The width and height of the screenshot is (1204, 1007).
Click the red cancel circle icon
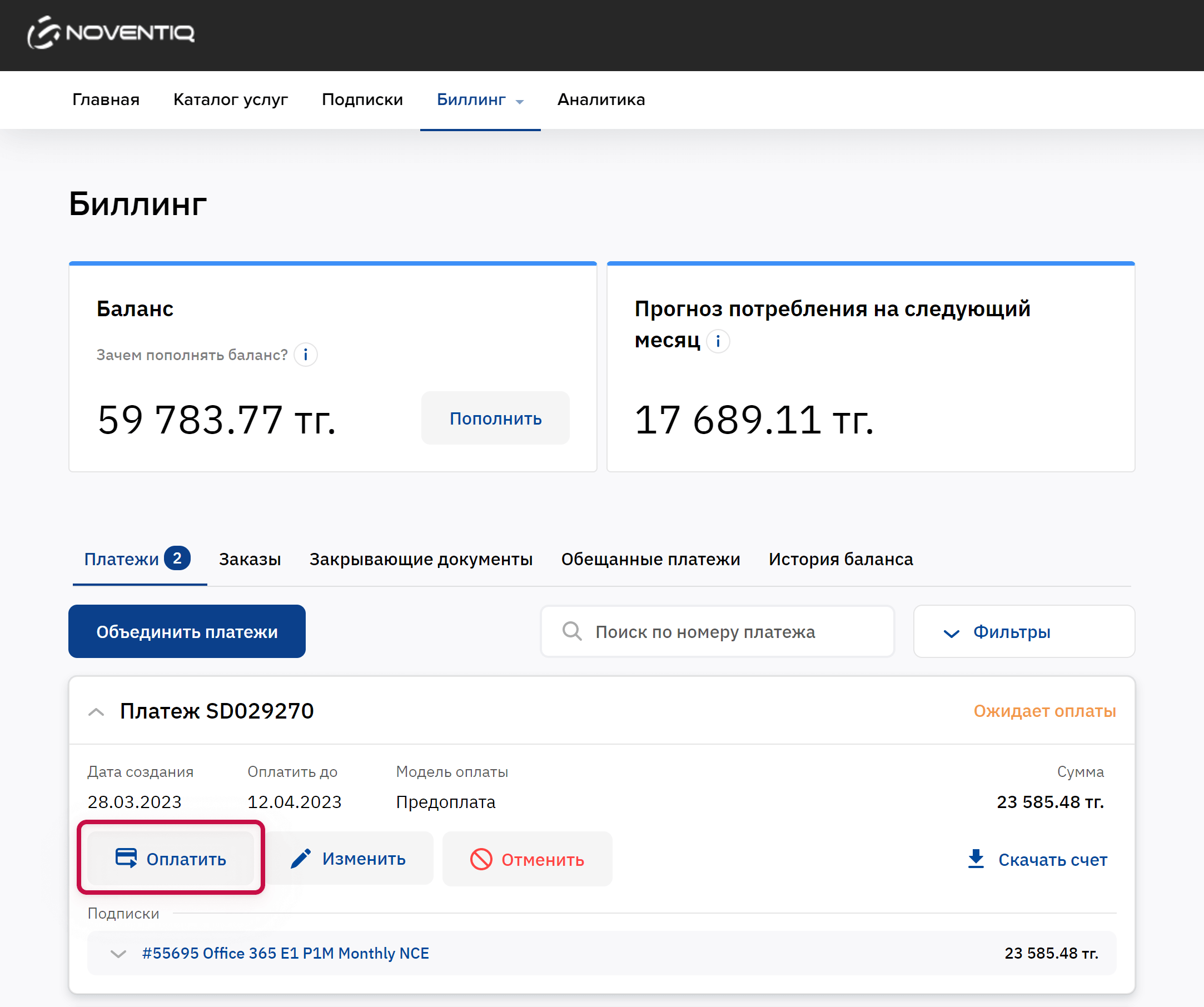point(481,859)
